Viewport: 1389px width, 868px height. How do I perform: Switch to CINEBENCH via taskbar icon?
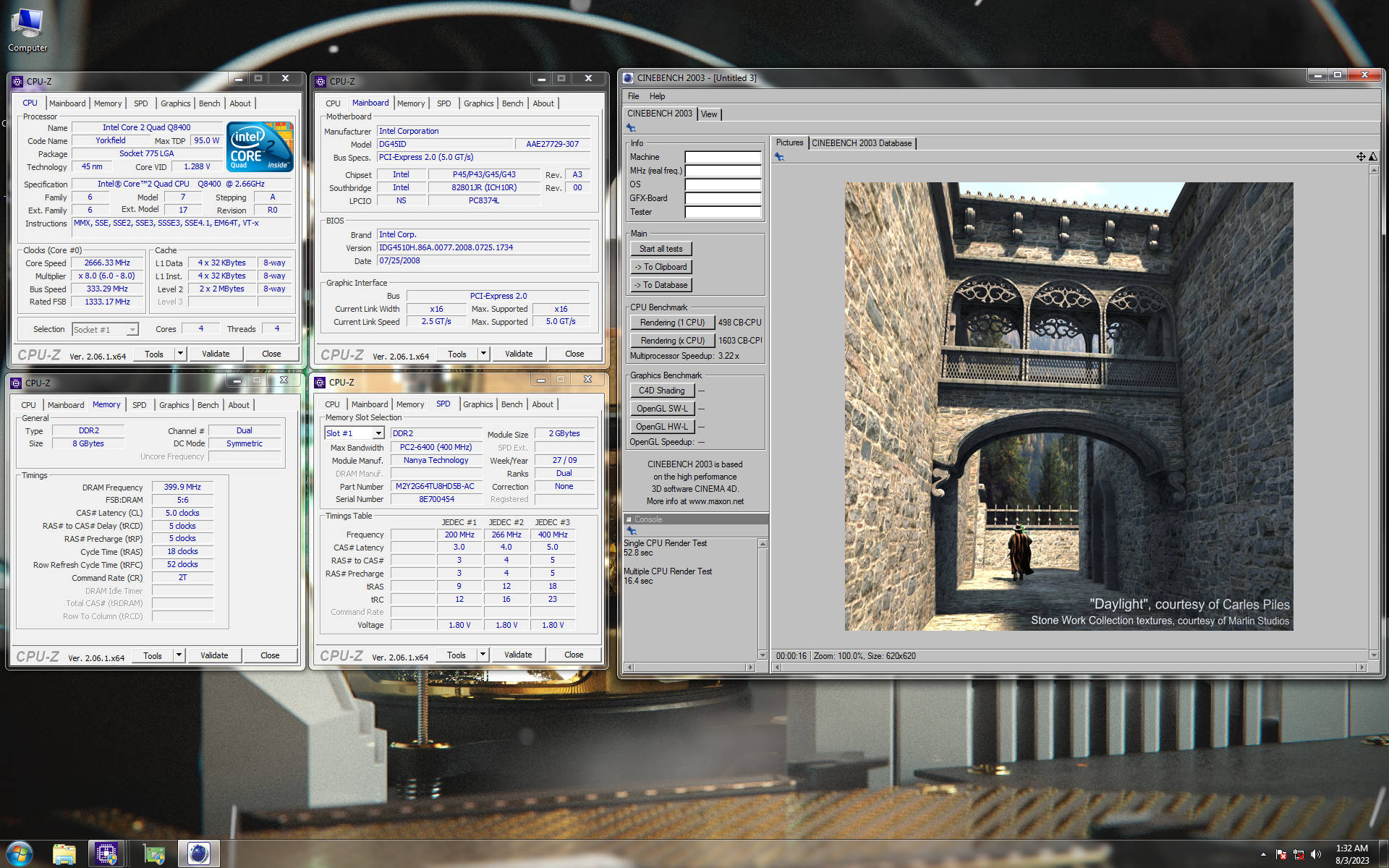198,854
